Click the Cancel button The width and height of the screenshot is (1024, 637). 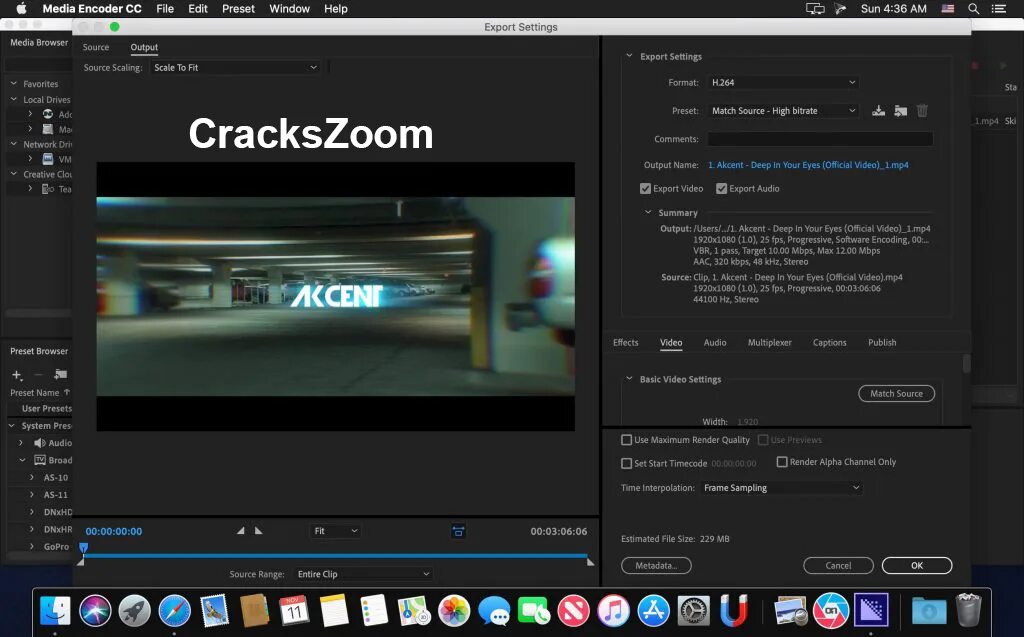[x=838, y=565]
